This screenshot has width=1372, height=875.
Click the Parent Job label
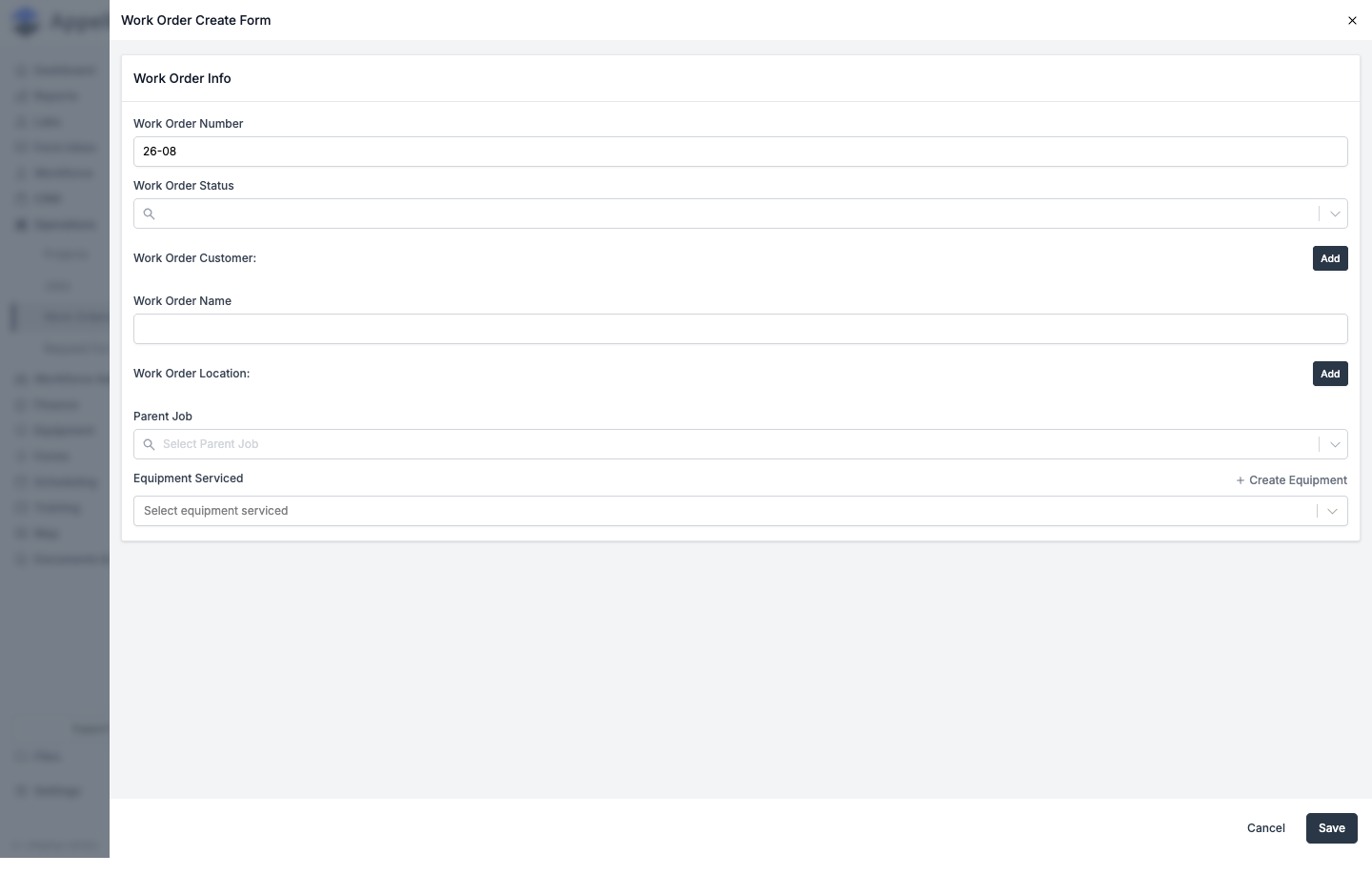click(163, 417)
